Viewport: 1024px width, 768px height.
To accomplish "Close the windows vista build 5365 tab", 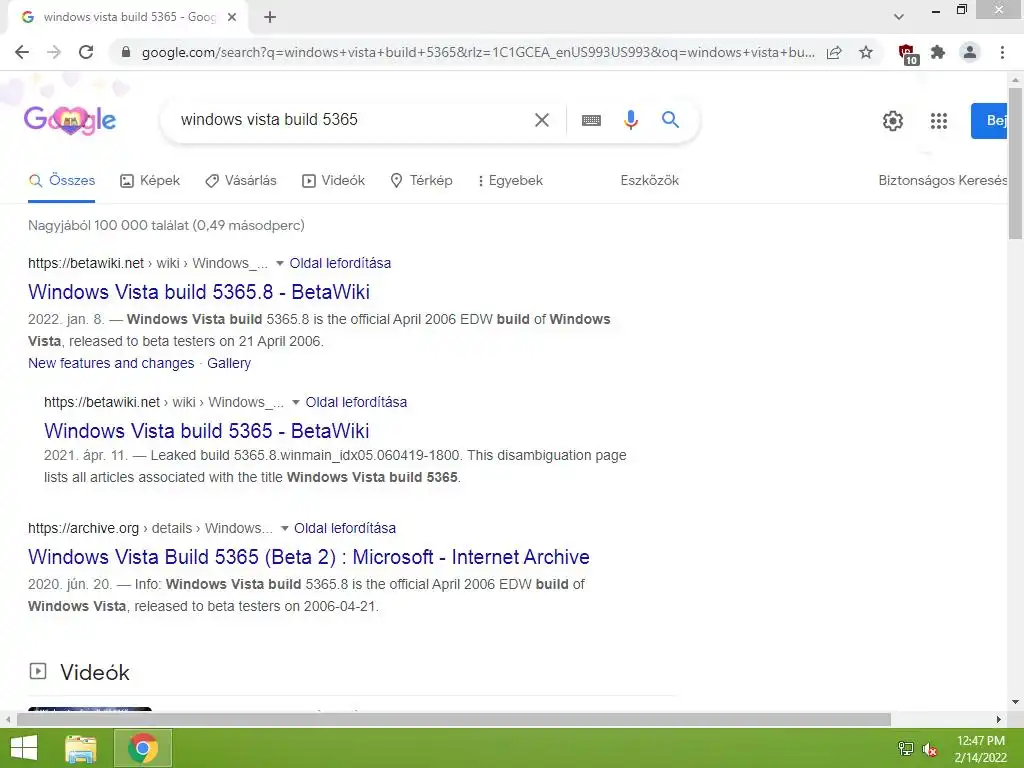I will pyautogui.click(x=232, y=18).
